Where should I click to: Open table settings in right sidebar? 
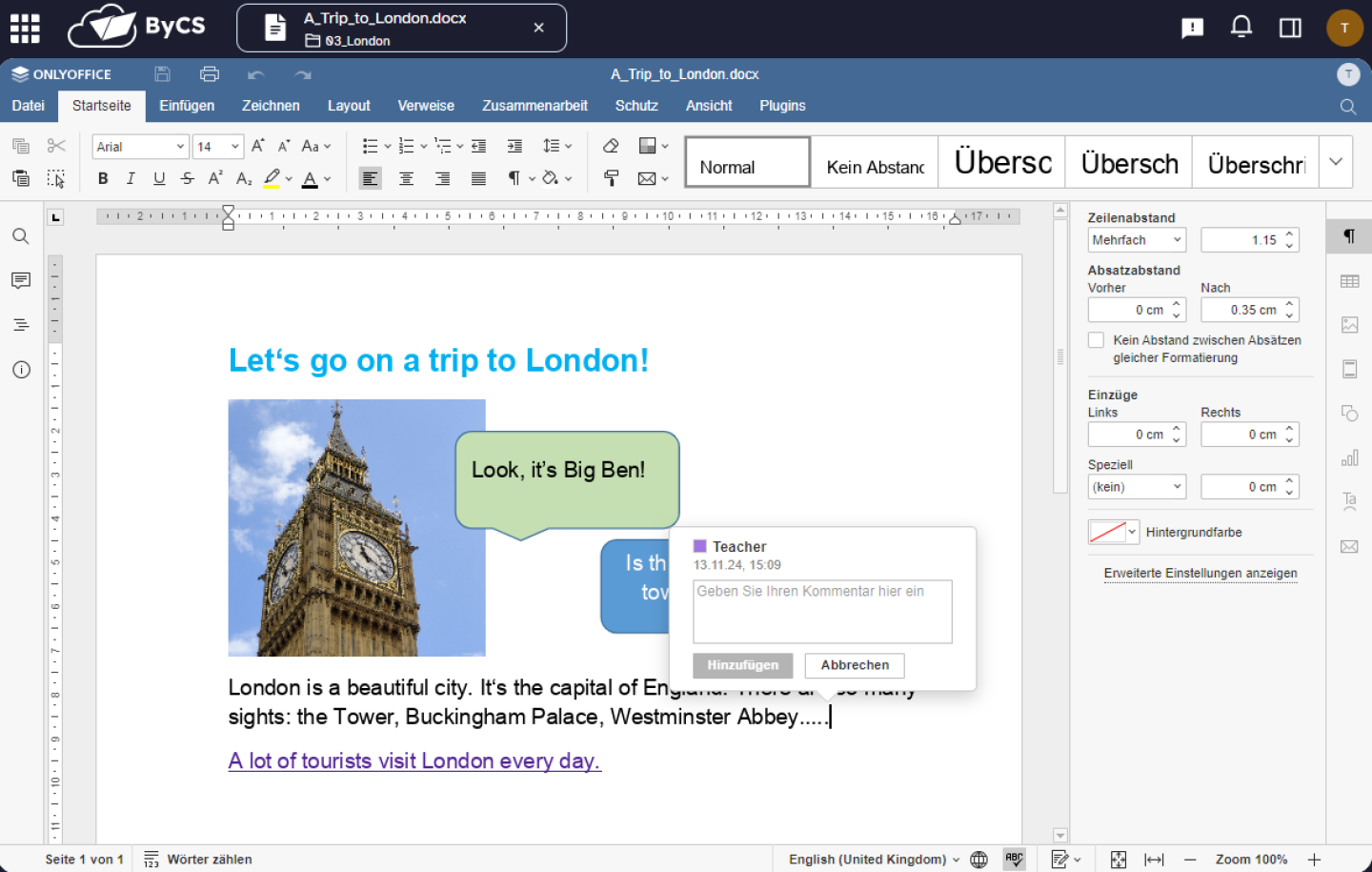(x=1349, y=281)
